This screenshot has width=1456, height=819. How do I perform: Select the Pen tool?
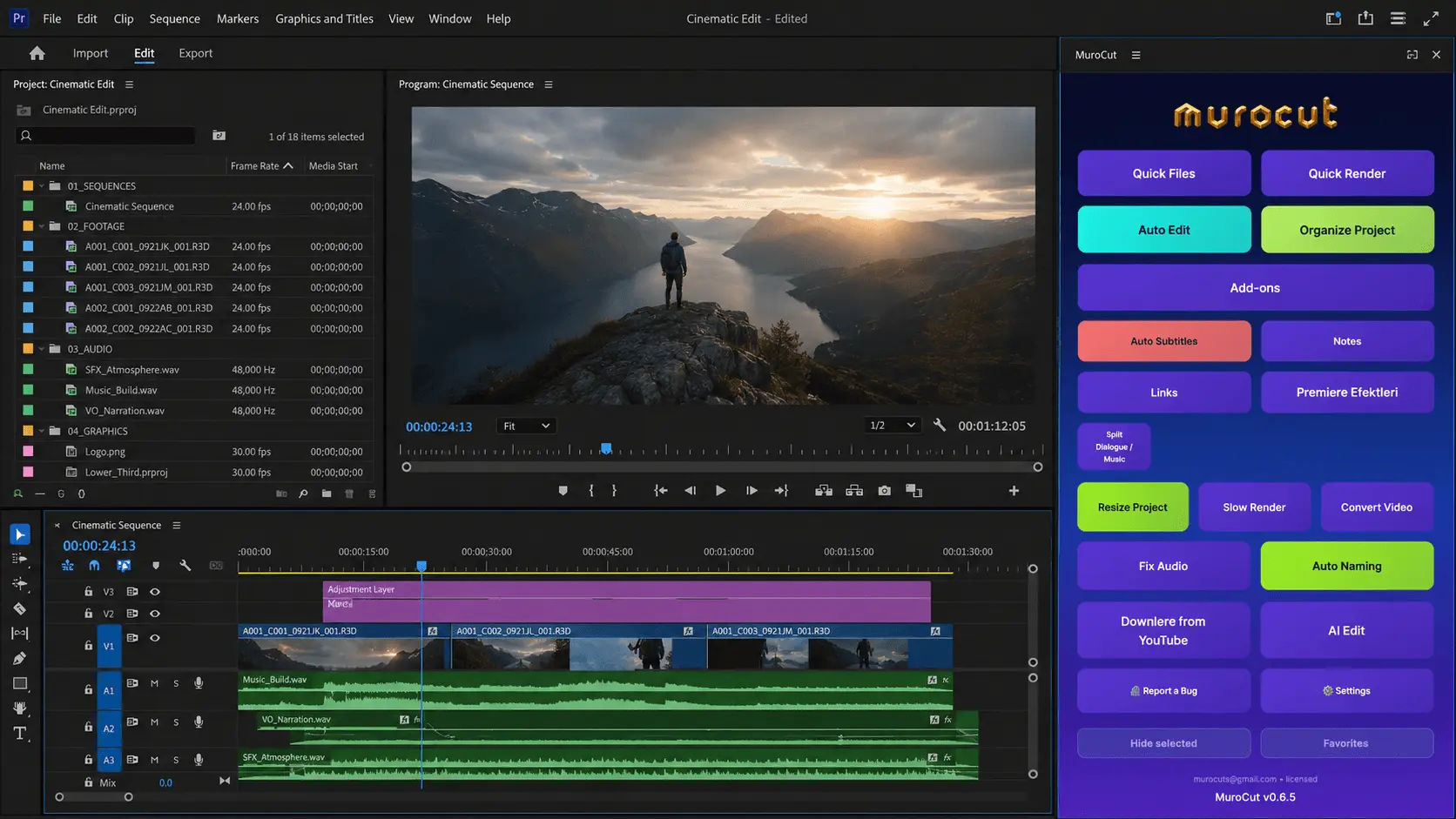(x=20, y=659)
